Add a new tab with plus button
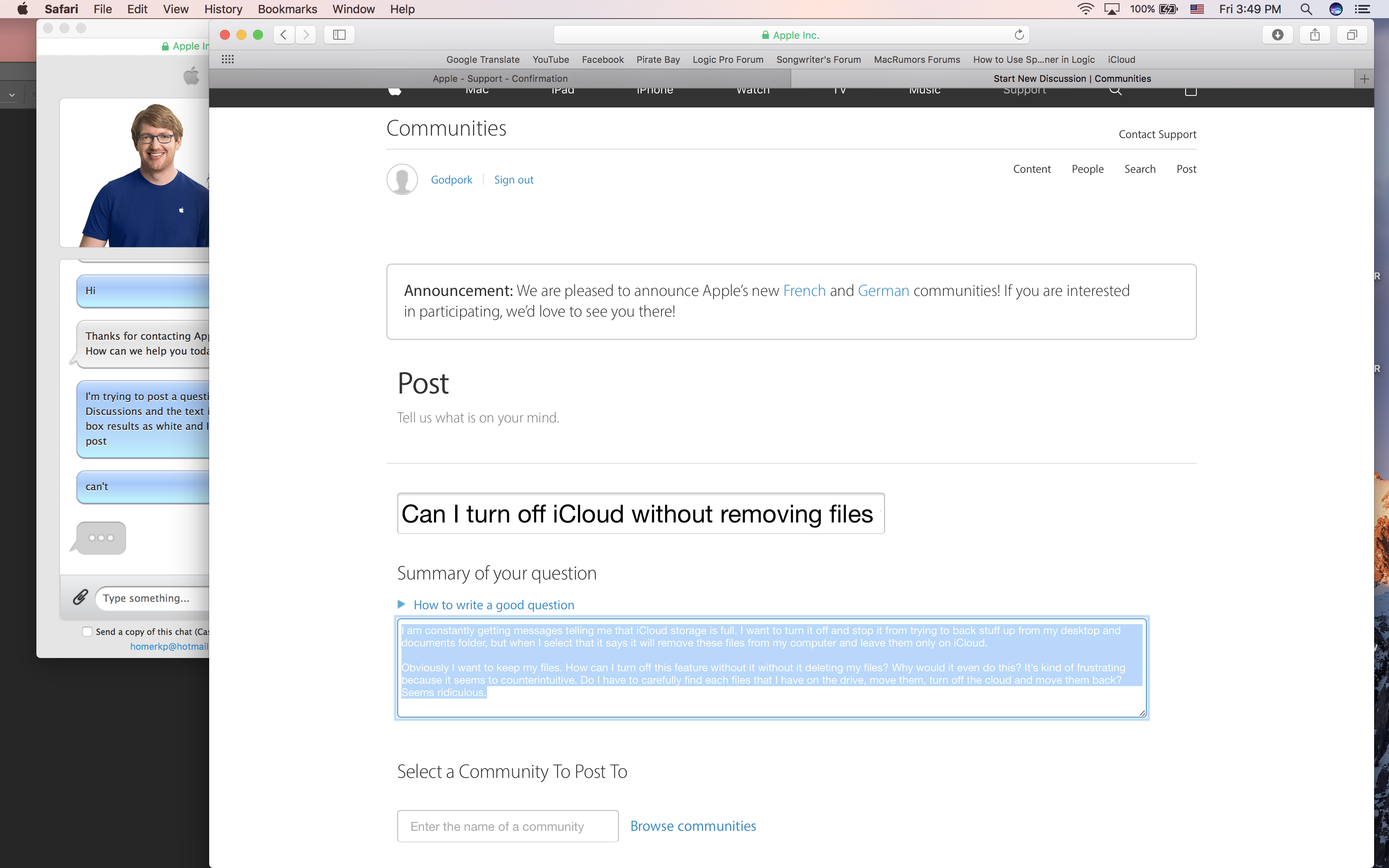 (x=1364, y=79)
